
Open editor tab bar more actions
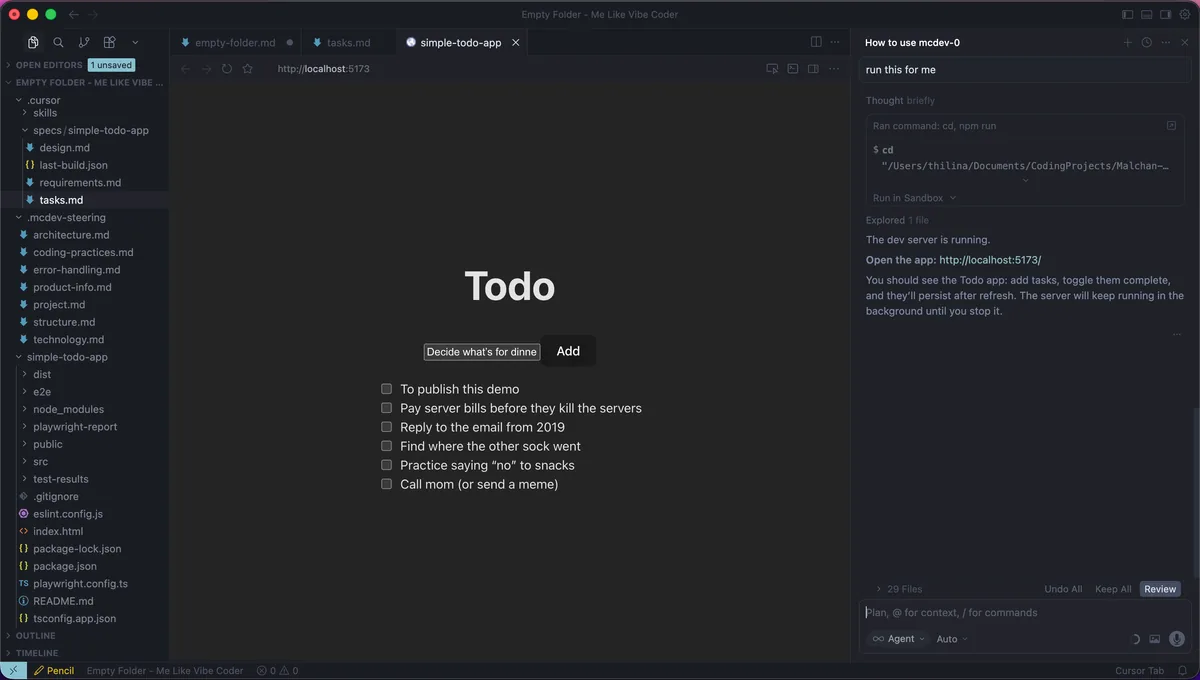point(837,42)
